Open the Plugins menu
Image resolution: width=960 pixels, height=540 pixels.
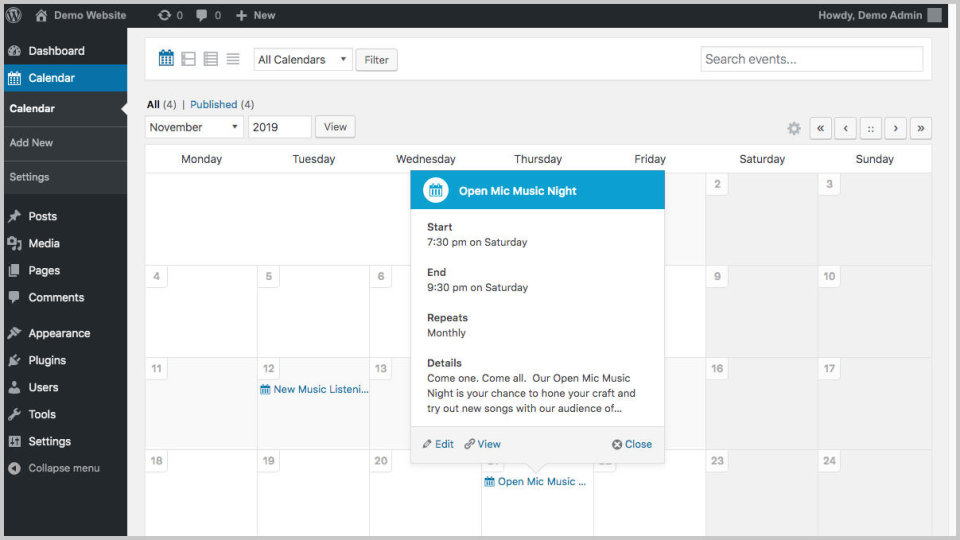[47, 360]
